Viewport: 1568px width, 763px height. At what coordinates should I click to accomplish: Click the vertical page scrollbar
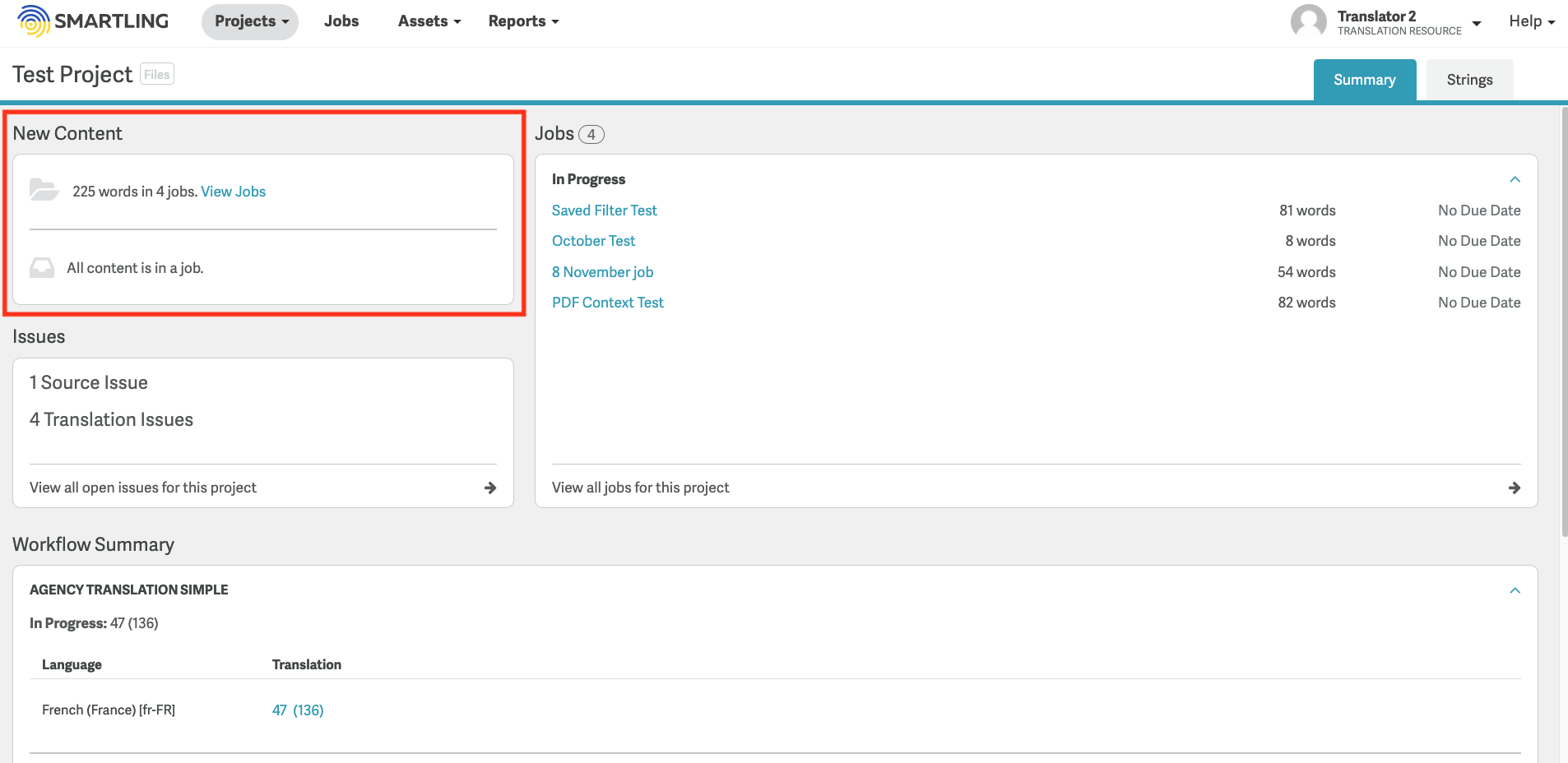(x=1564, y=322)
